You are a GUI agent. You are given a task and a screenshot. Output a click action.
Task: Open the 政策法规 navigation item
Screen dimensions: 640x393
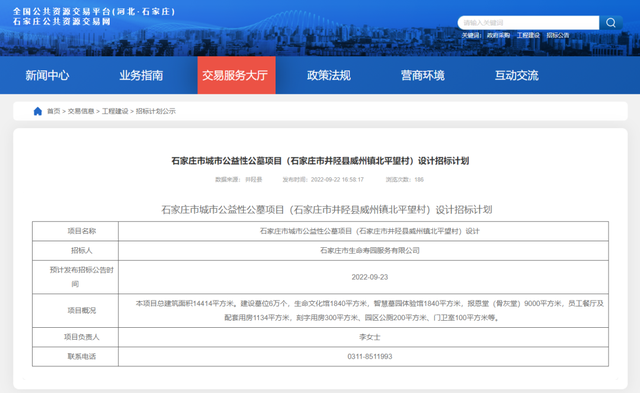coord(329,75)
